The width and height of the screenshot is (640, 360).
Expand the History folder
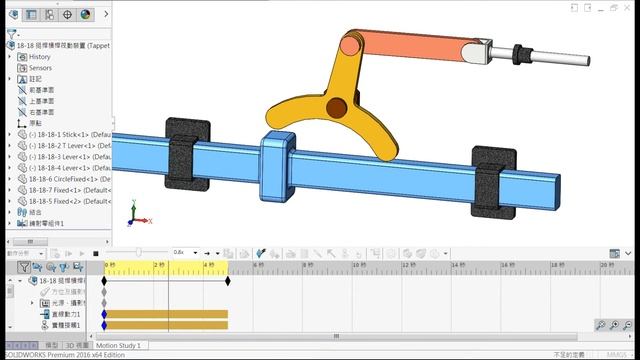9,57
